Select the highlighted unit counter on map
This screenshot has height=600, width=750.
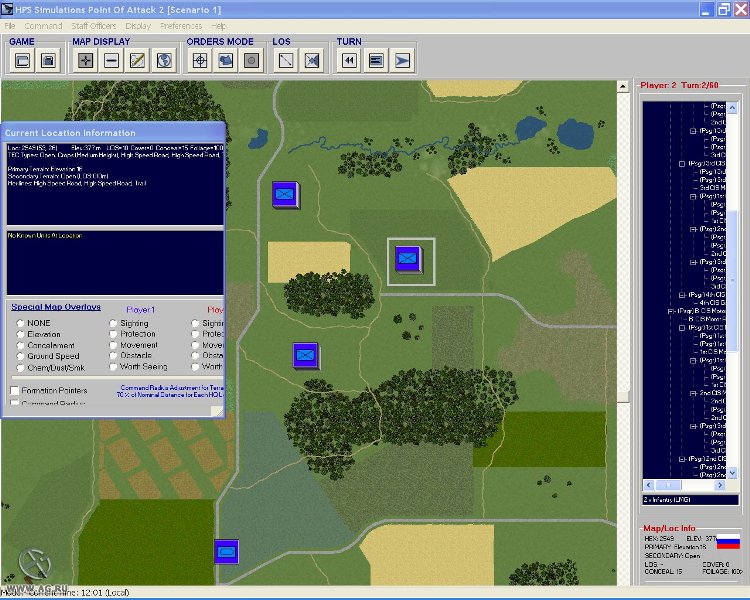[x=406, y=259]
